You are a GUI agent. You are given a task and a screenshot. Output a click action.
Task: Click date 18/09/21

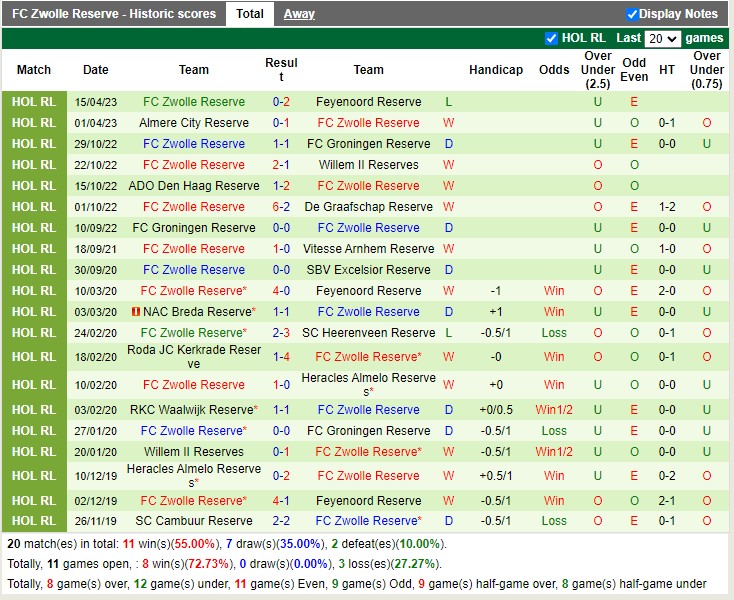(x=95, y=249)
